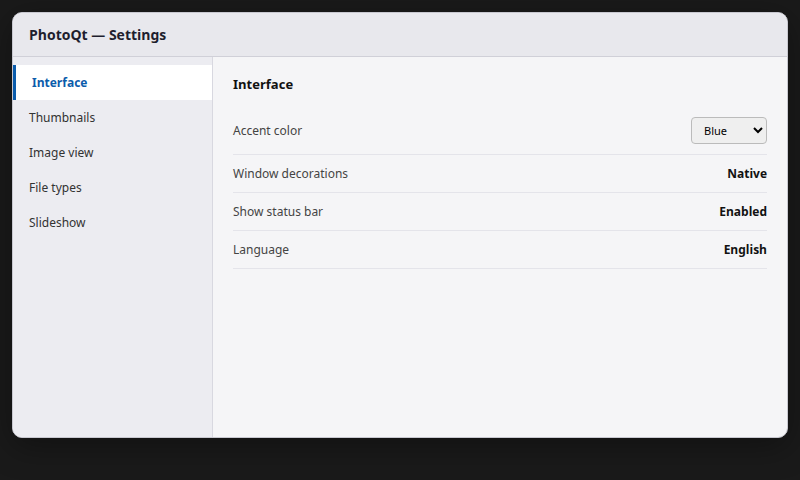Image resolution: width=800 pixels, height=480 pixels.
Task: Open the Accent color dropdown set to Blue
Action: [x=729, y=131]
